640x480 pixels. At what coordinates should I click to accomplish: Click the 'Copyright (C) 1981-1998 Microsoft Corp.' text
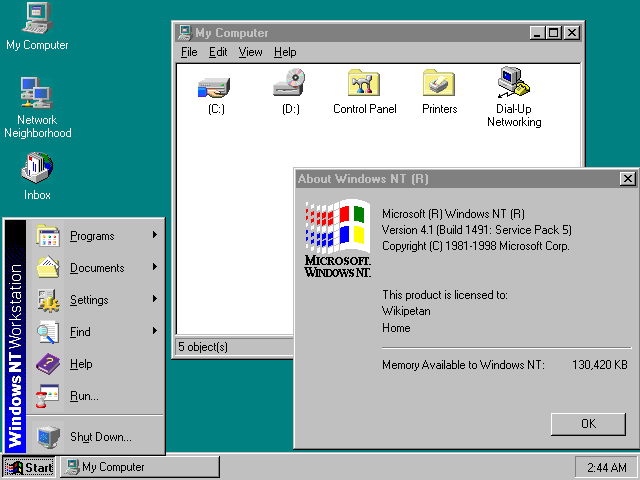pos(476,246)
